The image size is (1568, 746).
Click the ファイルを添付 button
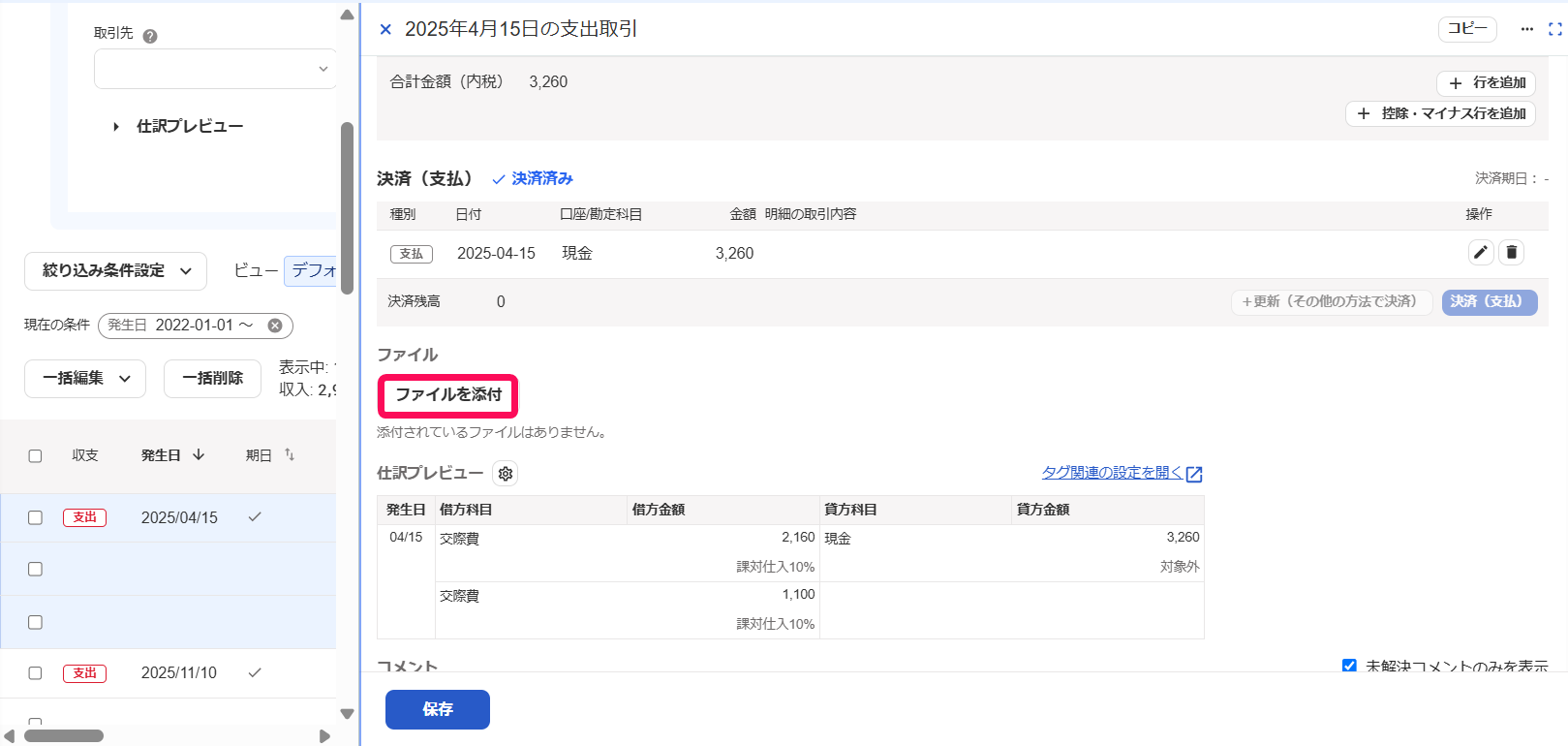click(x=448, y=395)
